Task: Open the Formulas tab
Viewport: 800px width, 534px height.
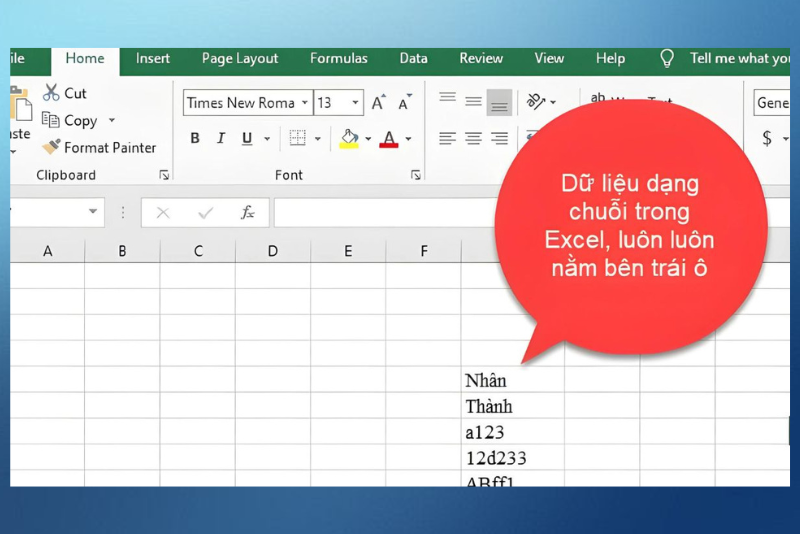Action: pyautogui.click(x=339, y=59)
